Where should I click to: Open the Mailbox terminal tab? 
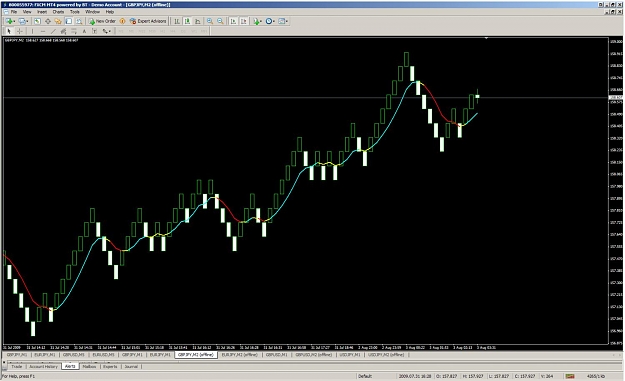(89, 366)
